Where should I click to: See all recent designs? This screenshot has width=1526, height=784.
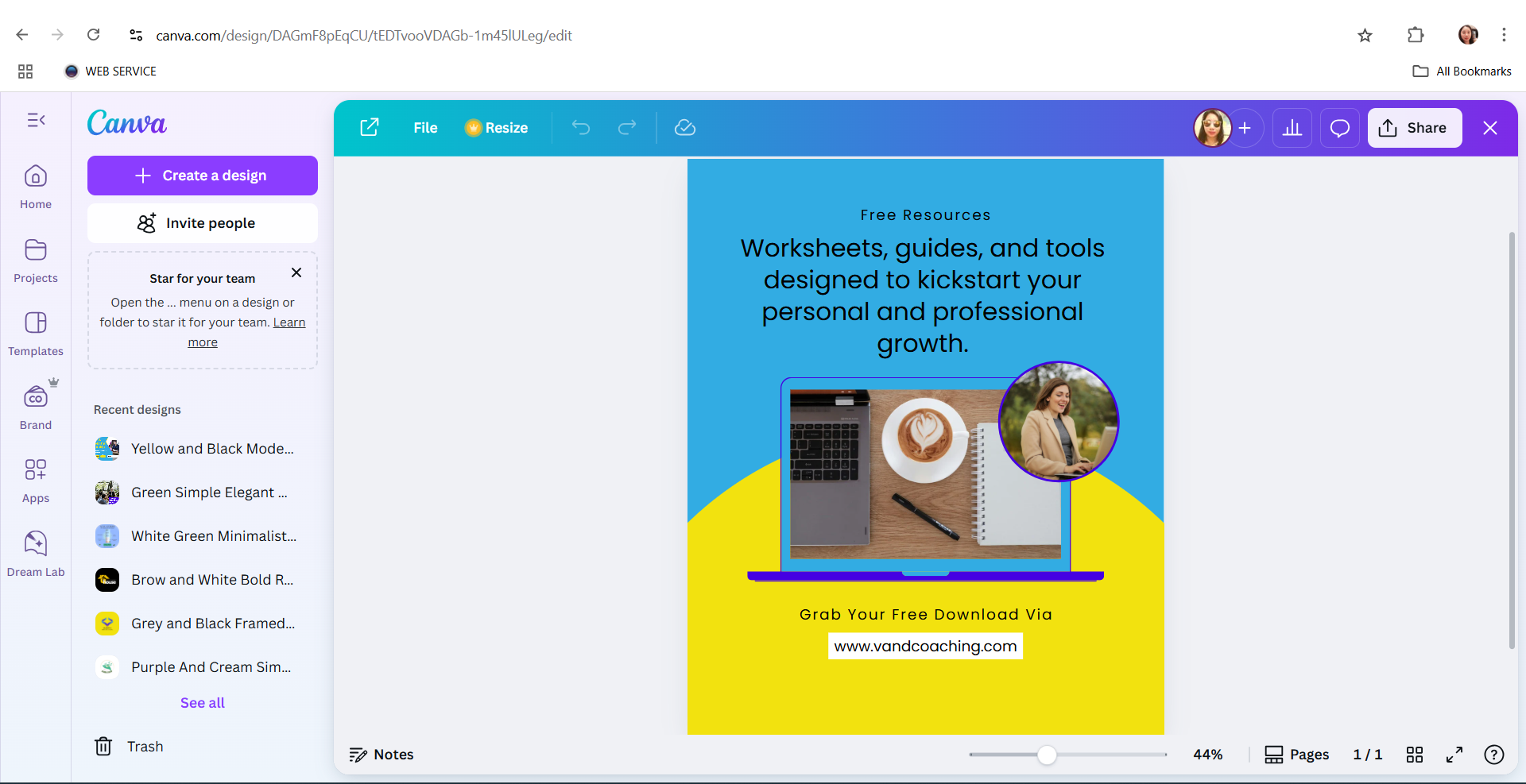[x=203, y=703]
